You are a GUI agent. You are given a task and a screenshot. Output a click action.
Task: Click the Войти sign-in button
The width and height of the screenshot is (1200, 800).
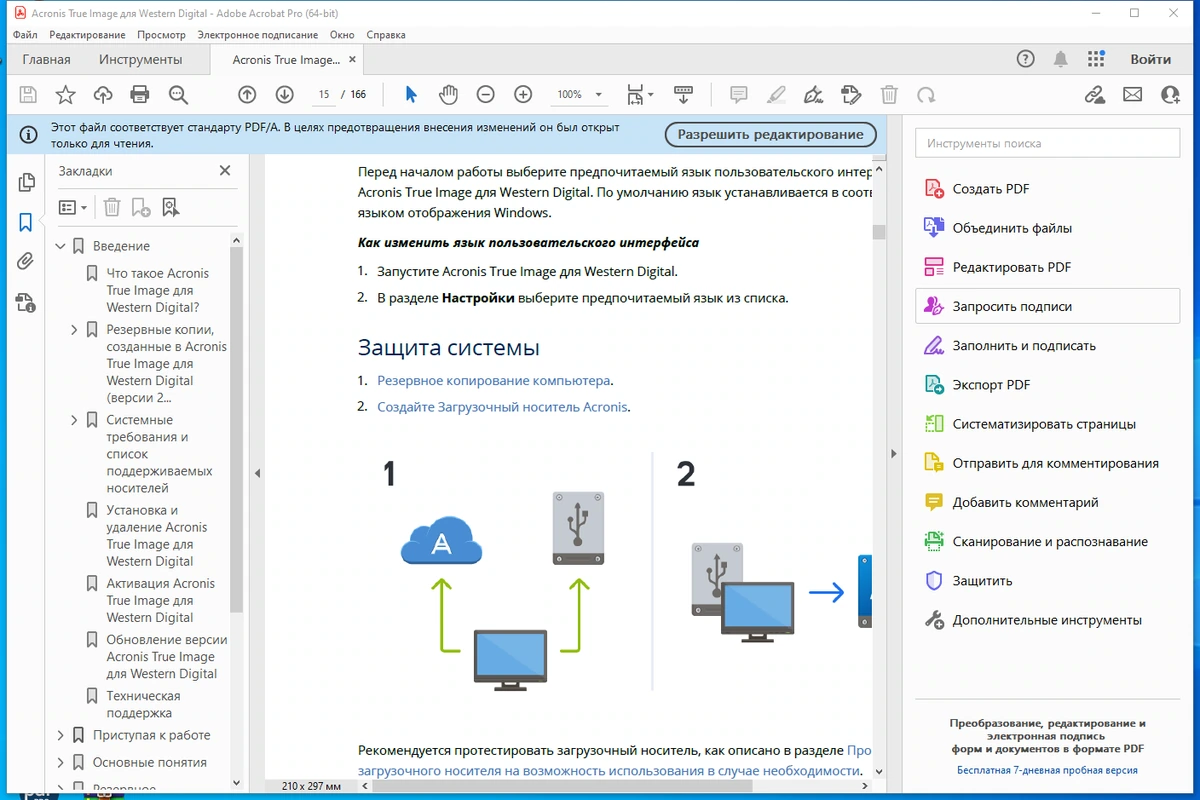(1150, 59)
